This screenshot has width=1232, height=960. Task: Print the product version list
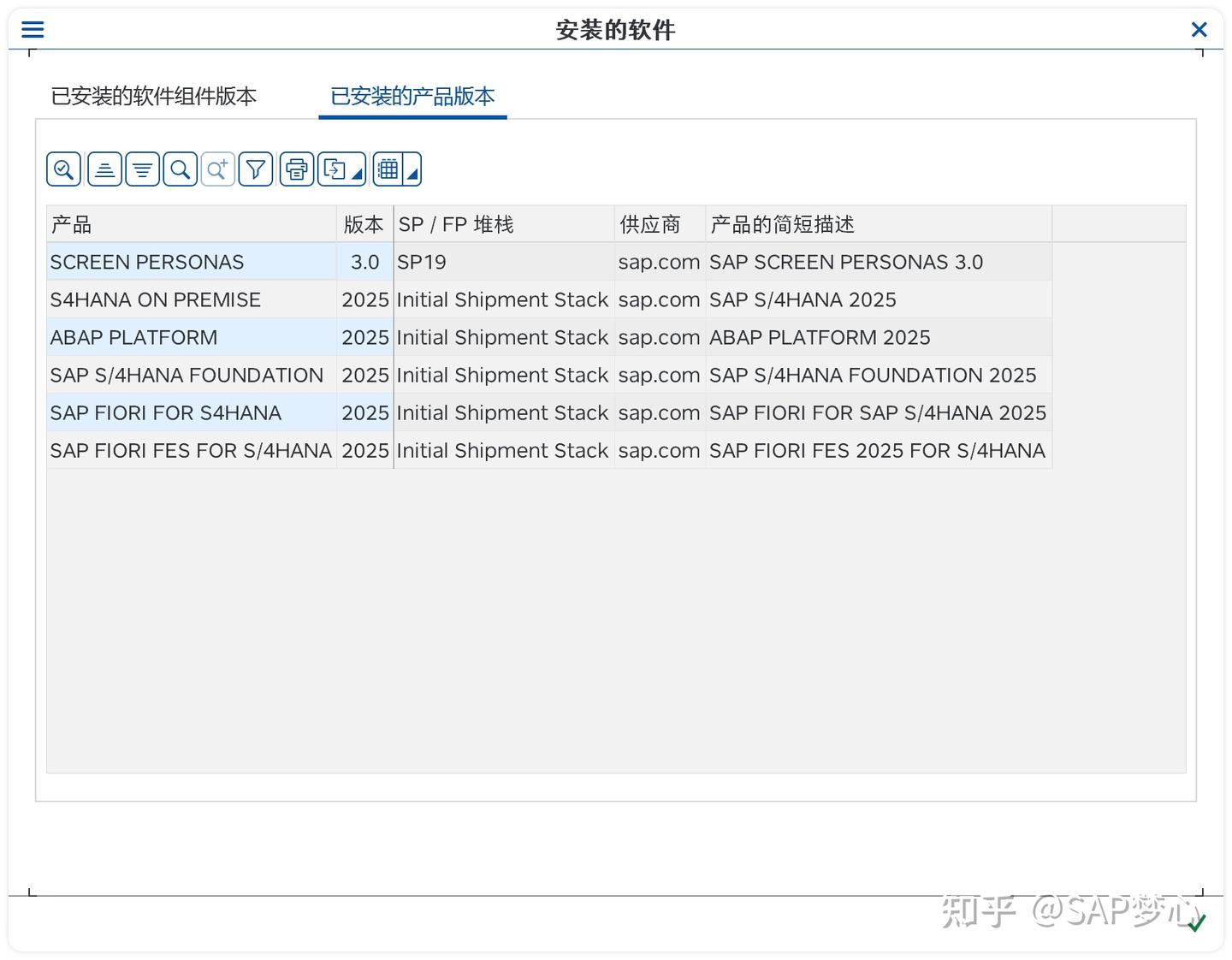pyautogui.click(x=297, y=169)
